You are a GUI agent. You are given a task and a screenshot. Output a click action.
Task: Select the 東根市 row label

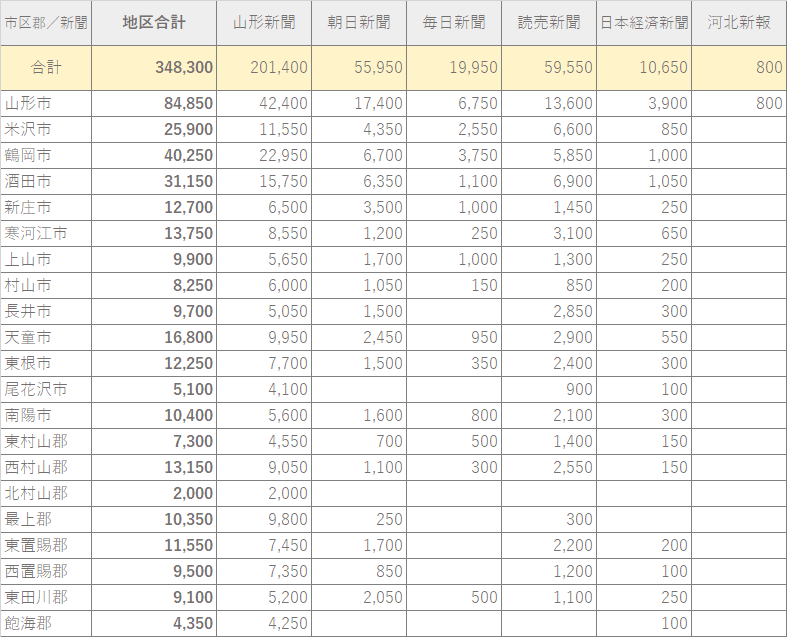46,363
